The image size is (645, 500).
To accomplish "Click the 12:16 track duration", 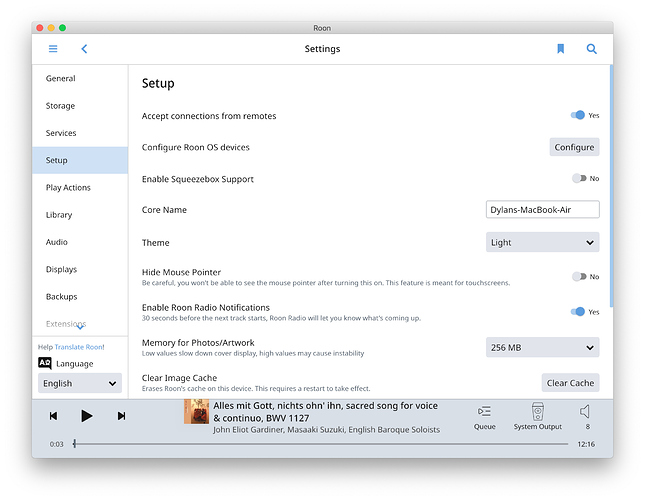I will pos(586,444).
